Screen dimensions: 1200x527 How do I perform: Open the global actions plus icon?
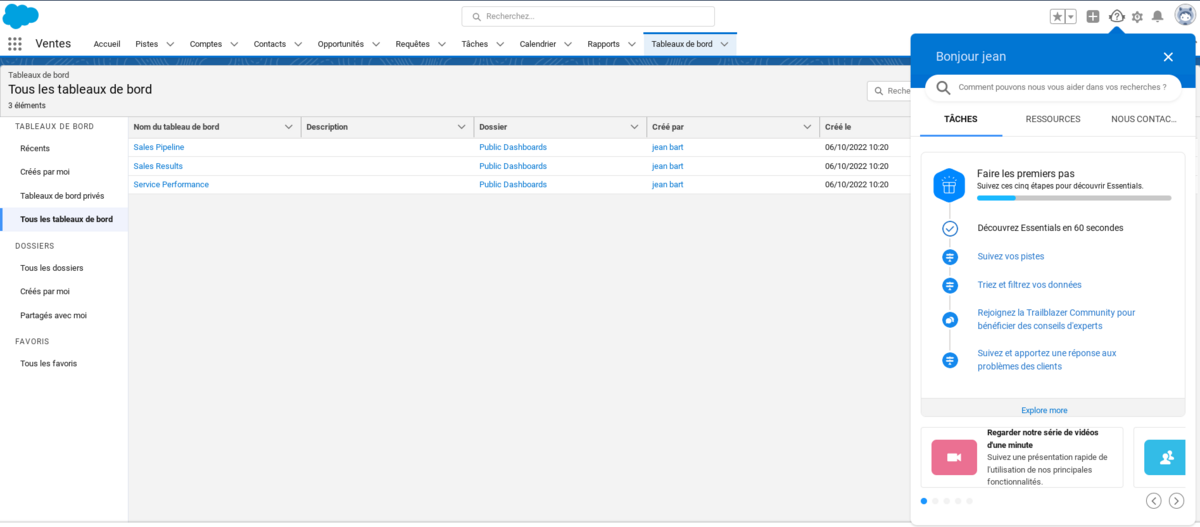[x=1093, y=16]
